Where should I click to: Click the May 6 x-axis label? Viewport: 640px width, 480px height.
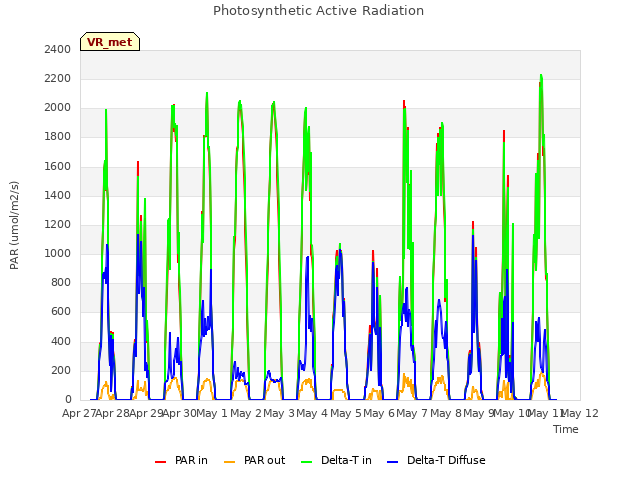[379, 414]
